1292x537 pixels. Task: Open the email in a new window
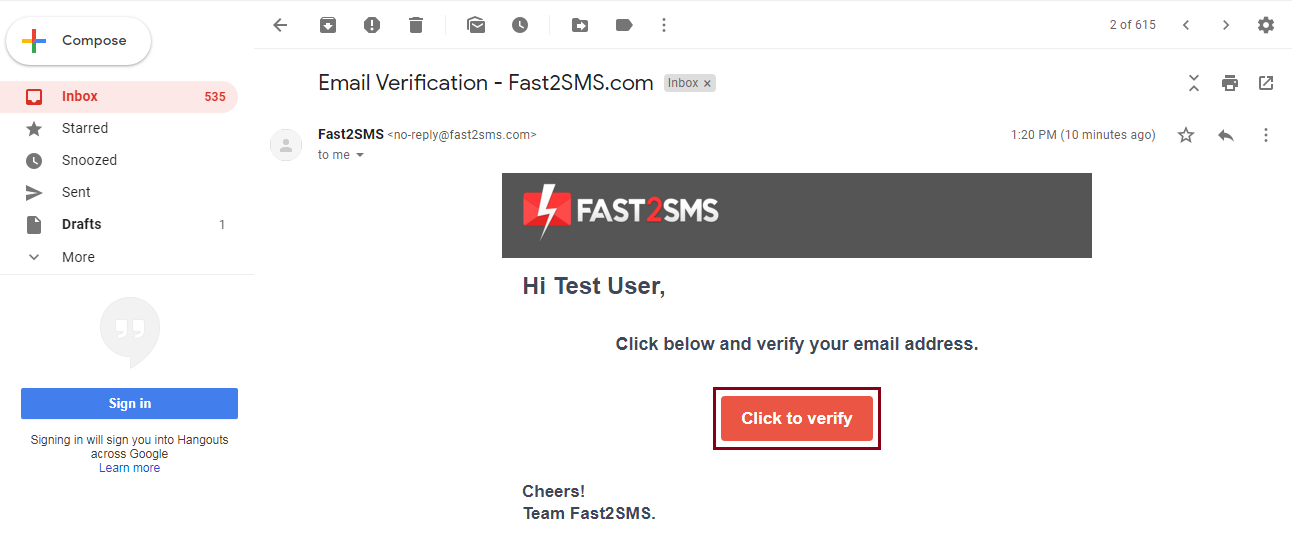(1266, 83)
